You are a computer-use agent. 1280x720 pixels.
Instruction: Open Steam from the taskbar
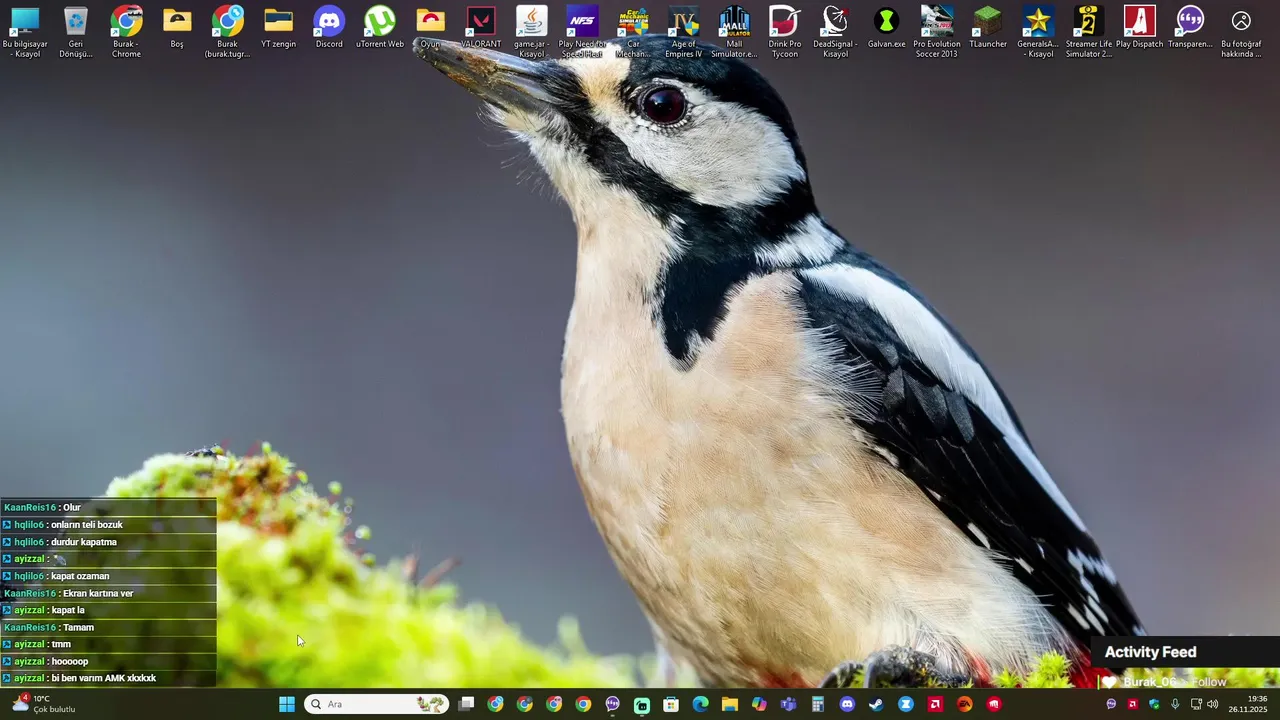pos(876,704)
